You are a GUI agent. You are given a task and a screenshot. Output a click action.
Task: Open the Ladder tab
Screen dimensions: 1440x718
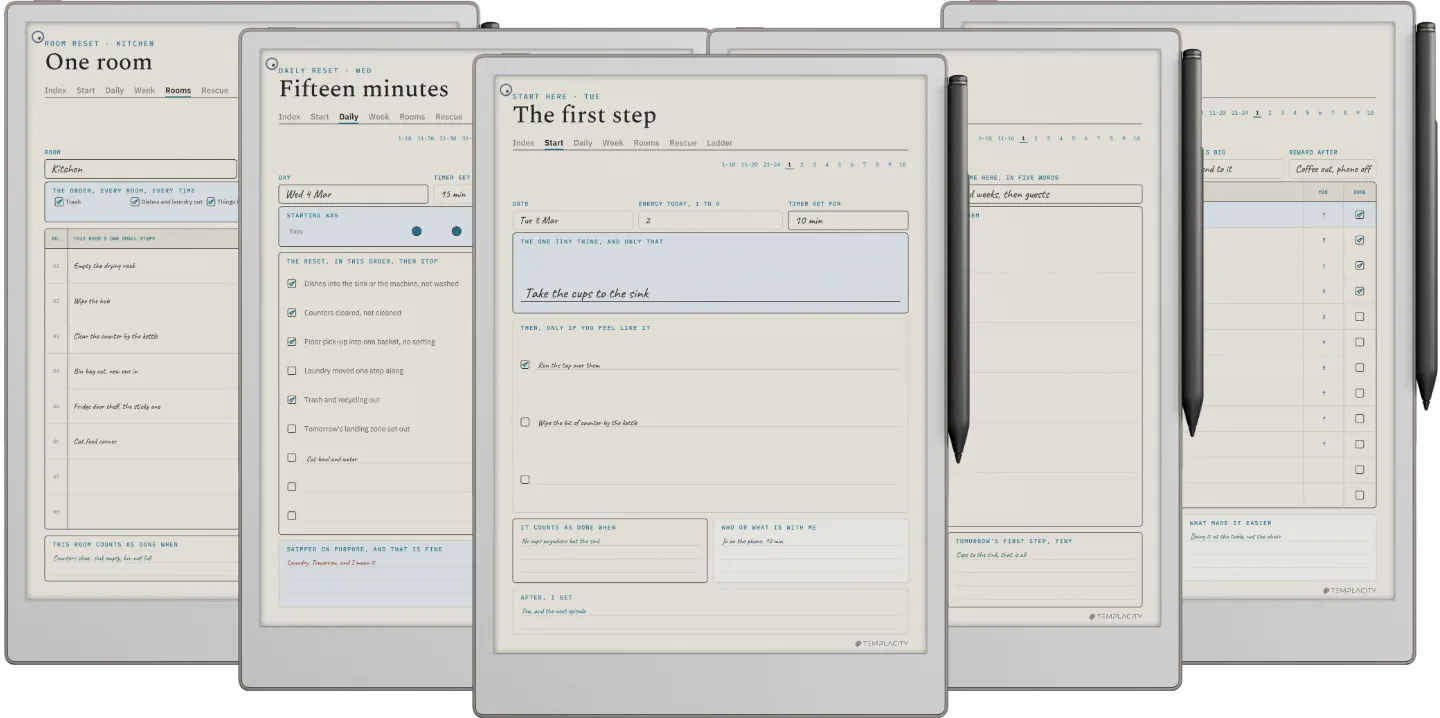(719, 143)
